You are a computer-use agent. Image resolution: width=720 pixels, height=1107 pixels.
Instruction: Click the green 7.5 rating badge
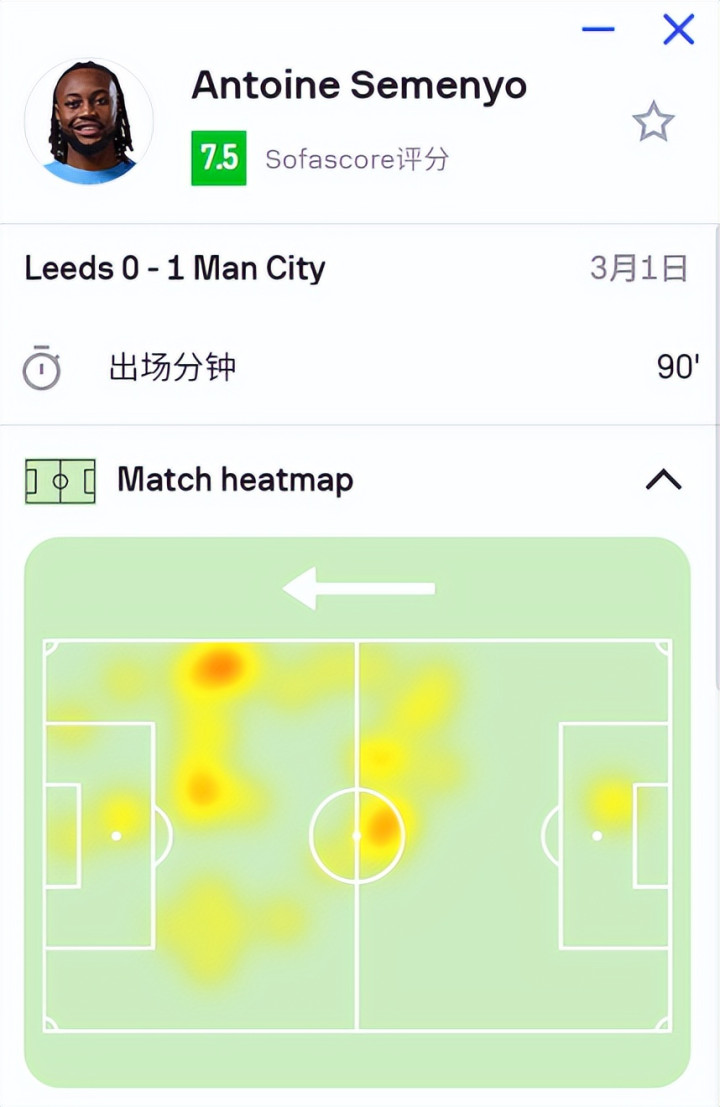[x=219, y=158]
